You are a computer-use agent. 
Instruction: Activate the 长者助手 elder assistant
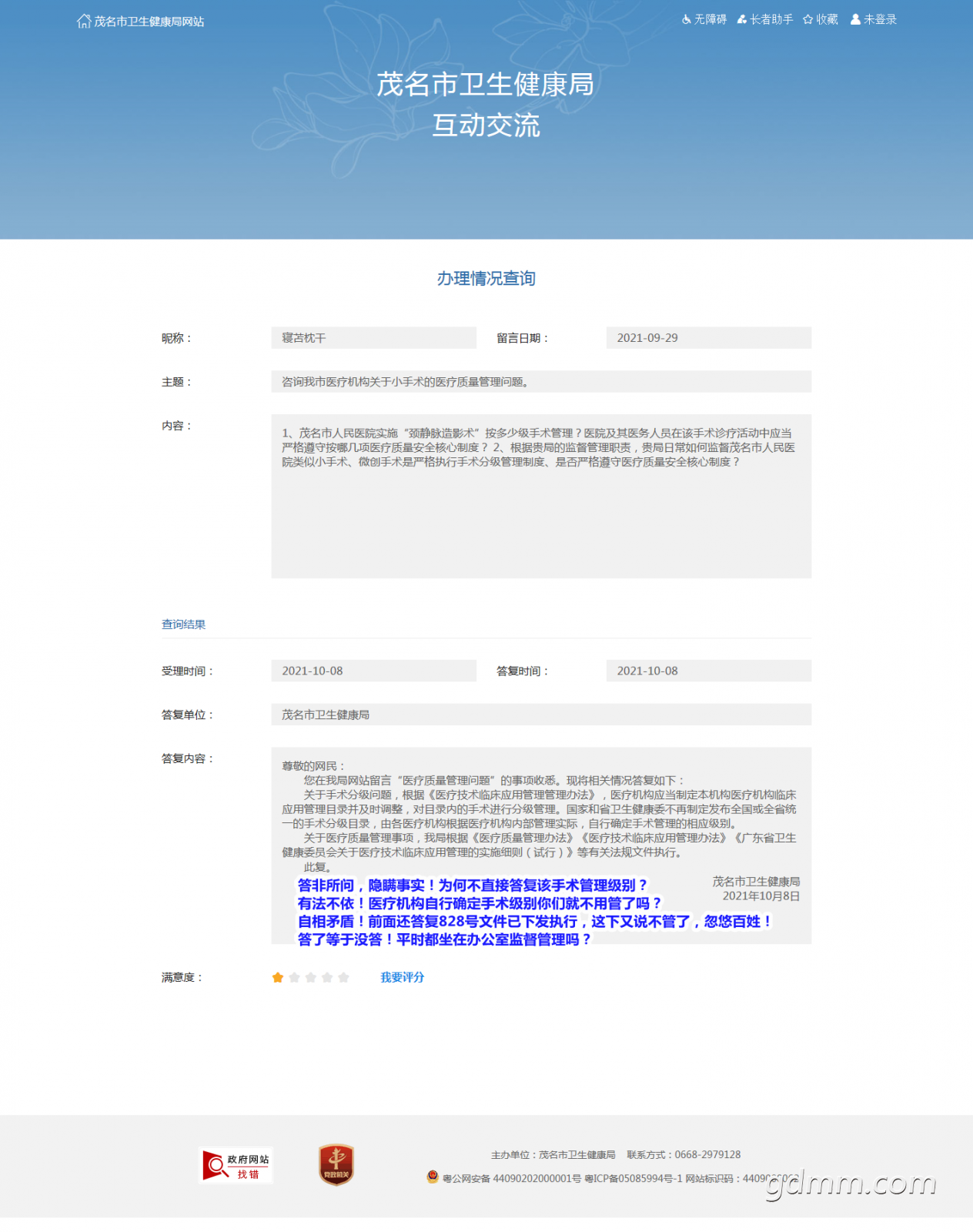pos(764,19)
